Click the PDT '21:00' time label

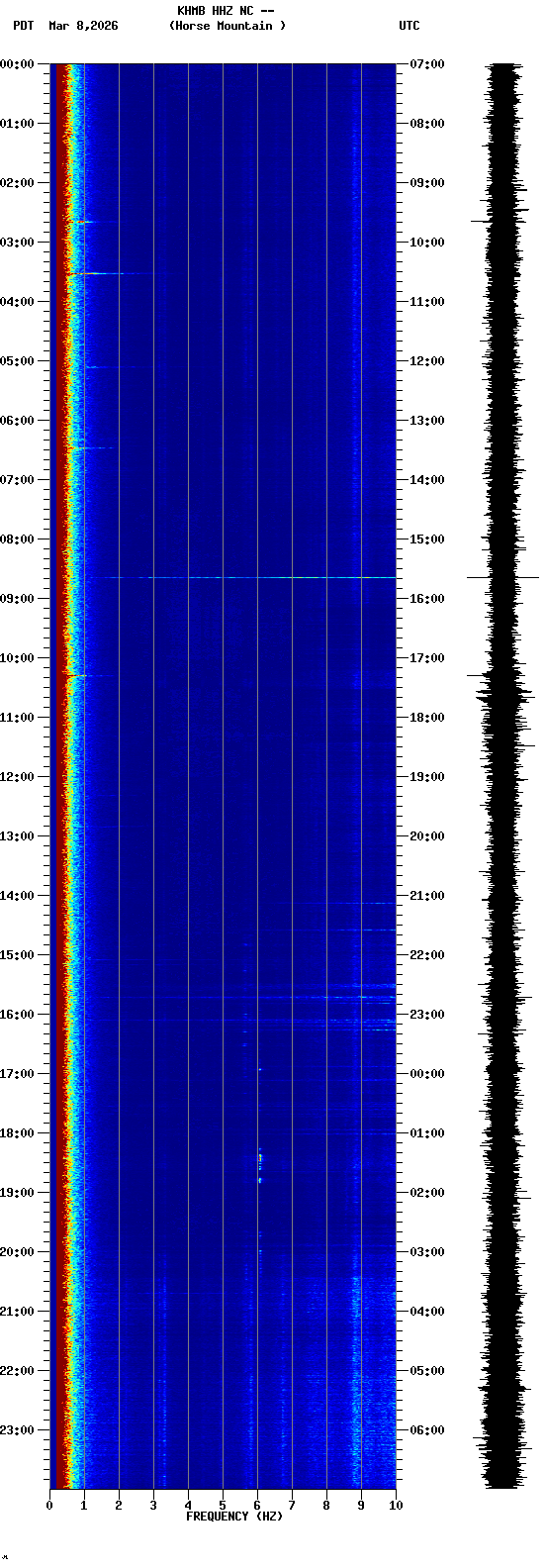[x=17, y=1312]
